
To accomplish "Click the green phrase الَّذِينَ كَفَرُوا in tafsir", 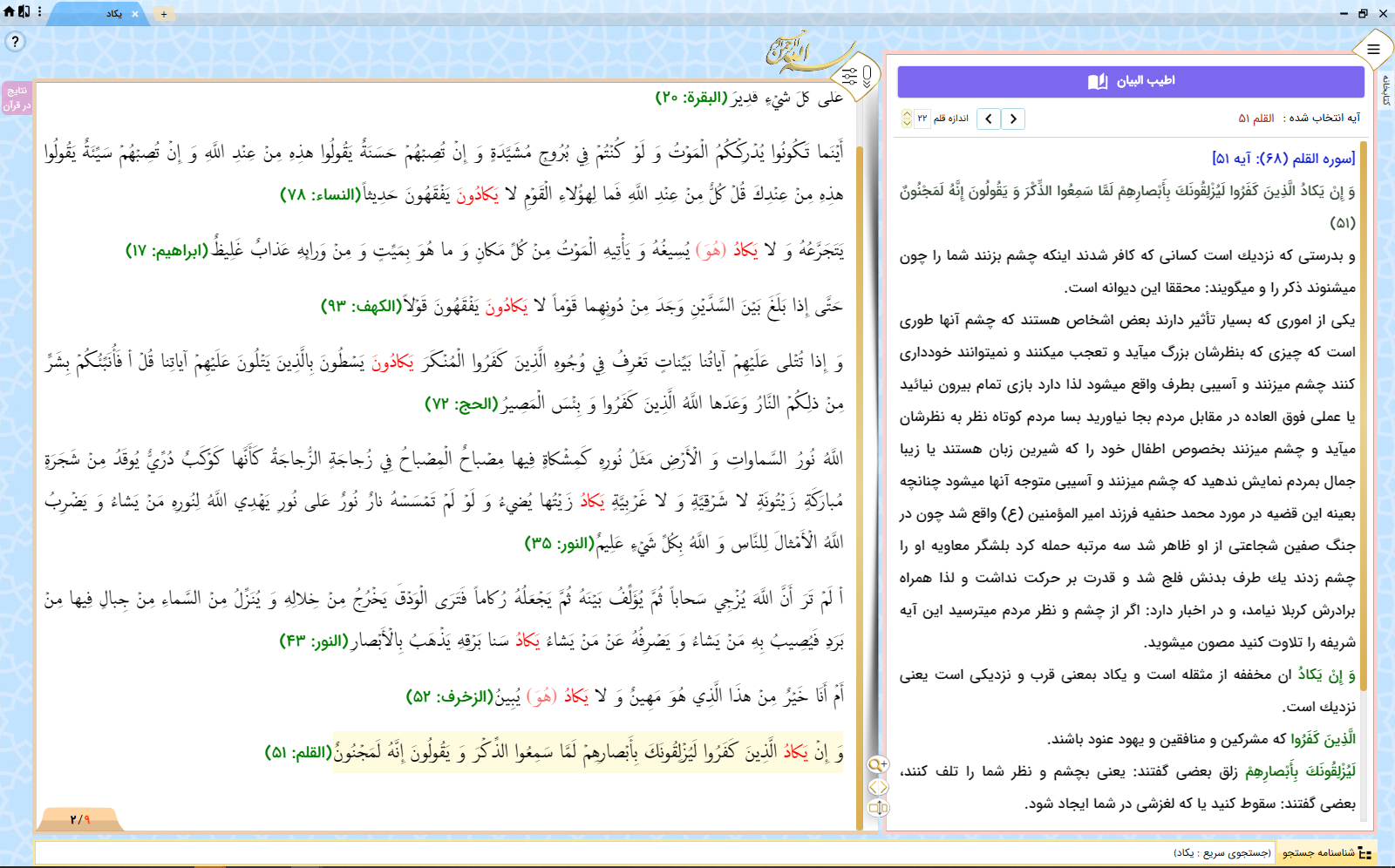I will point(1324,739).
